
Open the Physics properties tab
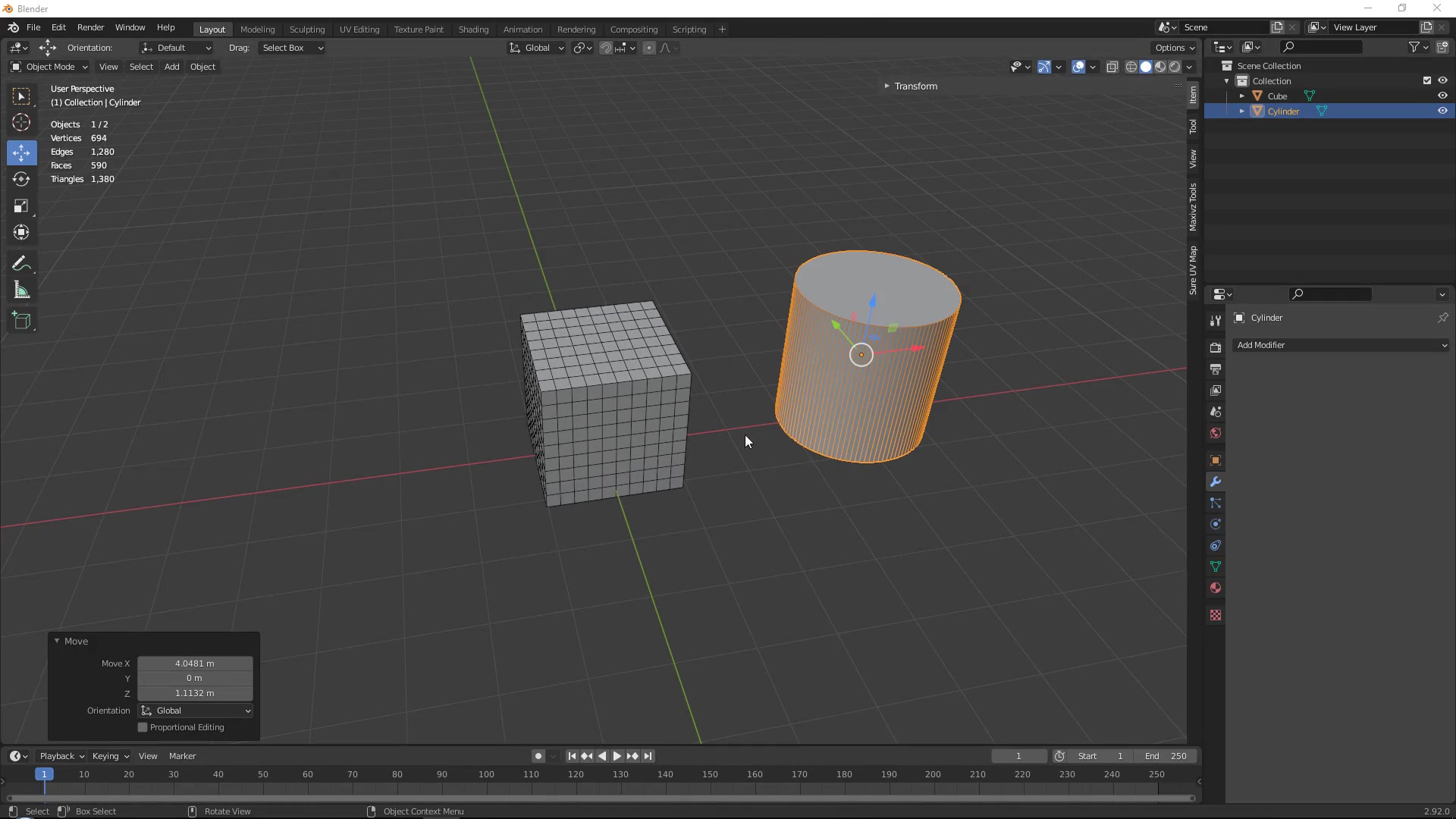[x=1216, y=525]
